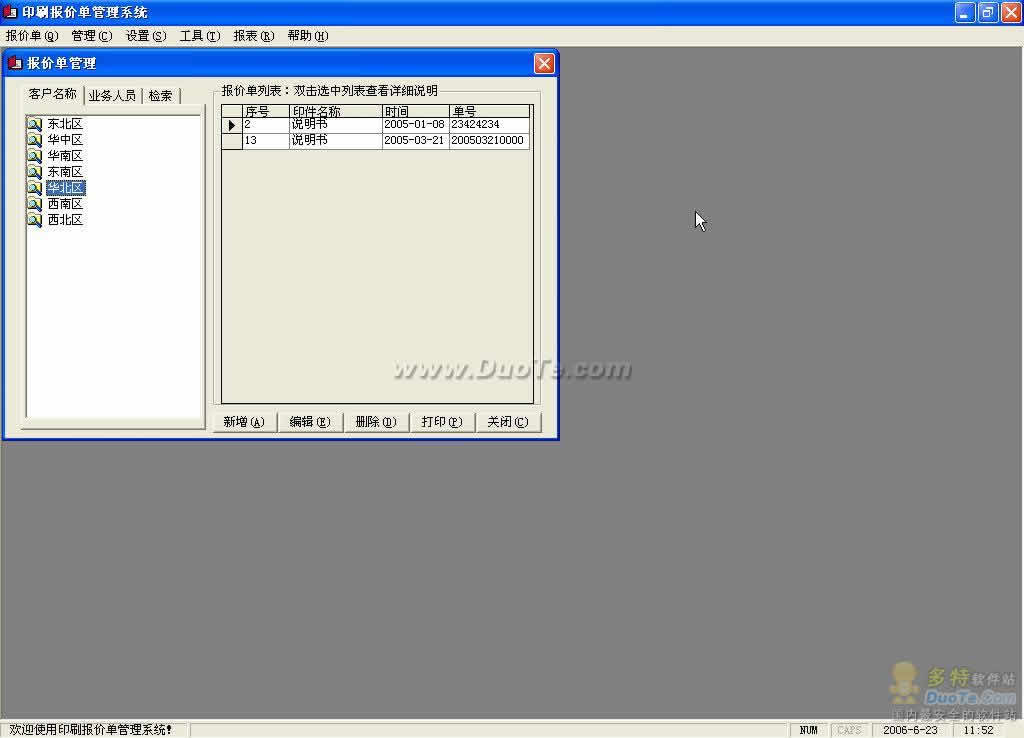
Task: Open the 工具 menu
Action: click(x=200, y=36)
